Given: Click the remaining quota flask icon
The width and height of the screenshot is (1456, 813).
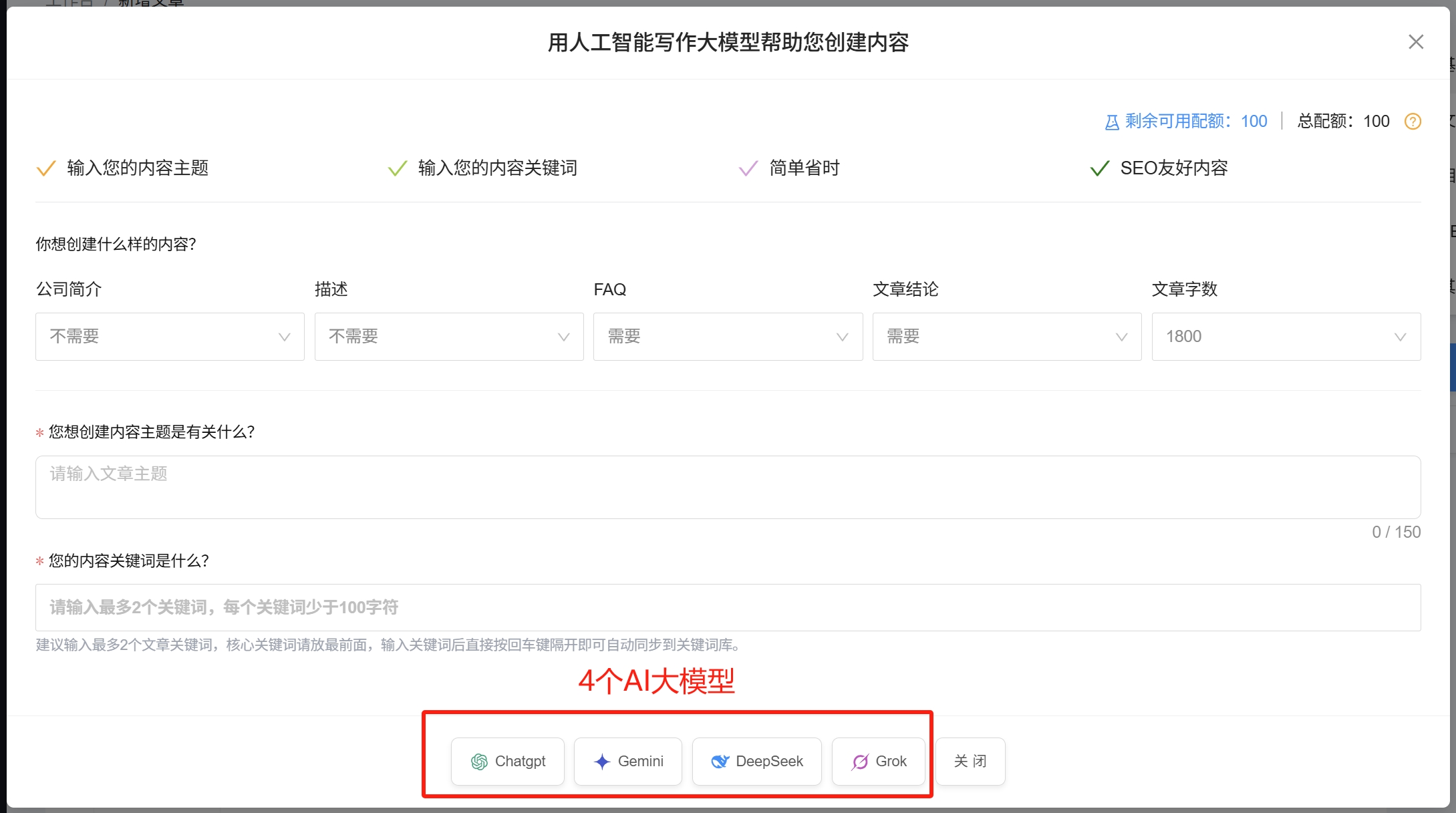Looking at the screenshot, I should [1112, 122].
